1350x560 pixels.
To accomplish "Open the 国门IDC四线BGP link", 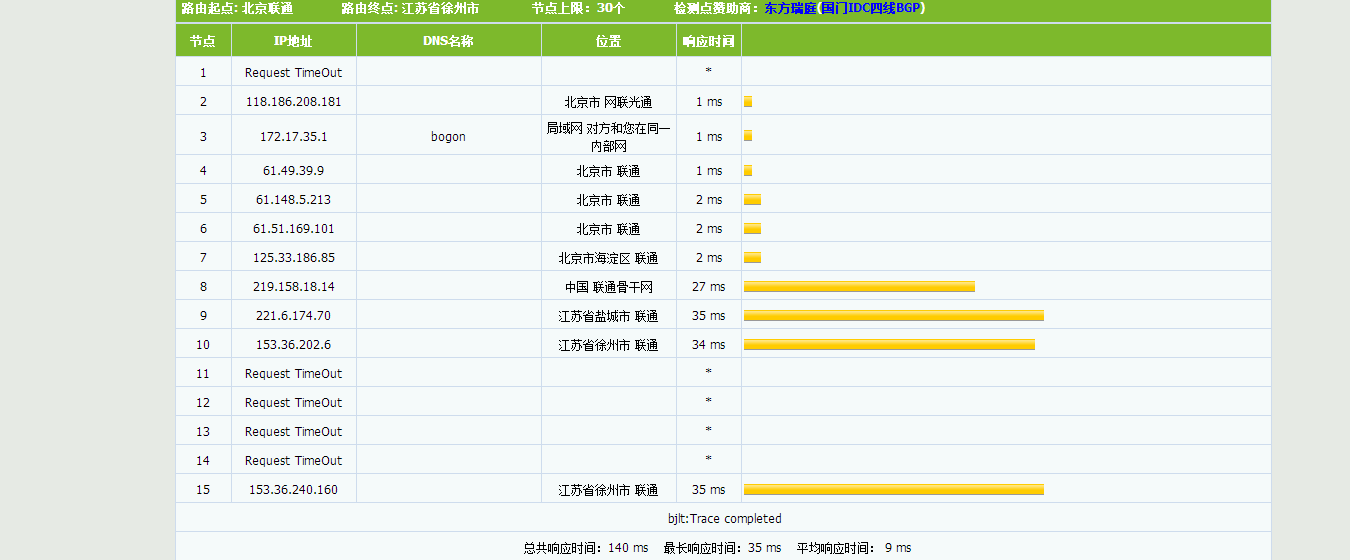I will point(871,8).
